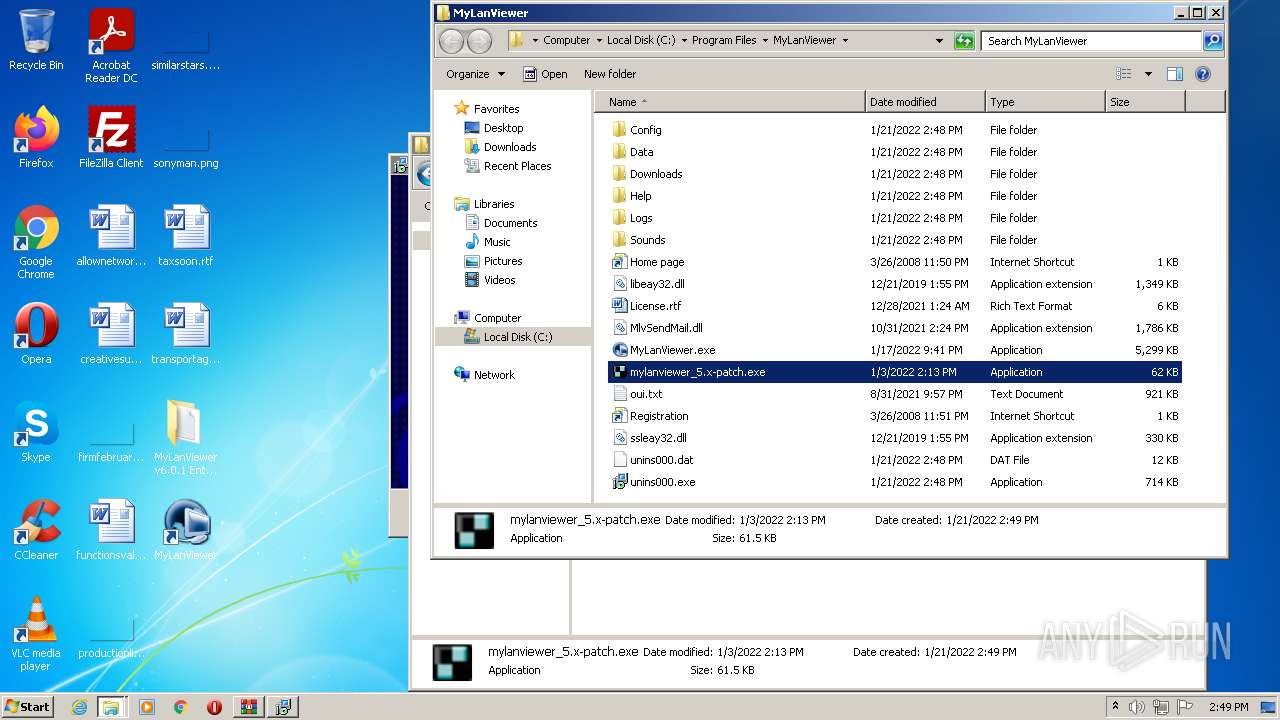Expand the address bar history dropdown
The width and height of the screenshot is (1280, 720).
939,41
